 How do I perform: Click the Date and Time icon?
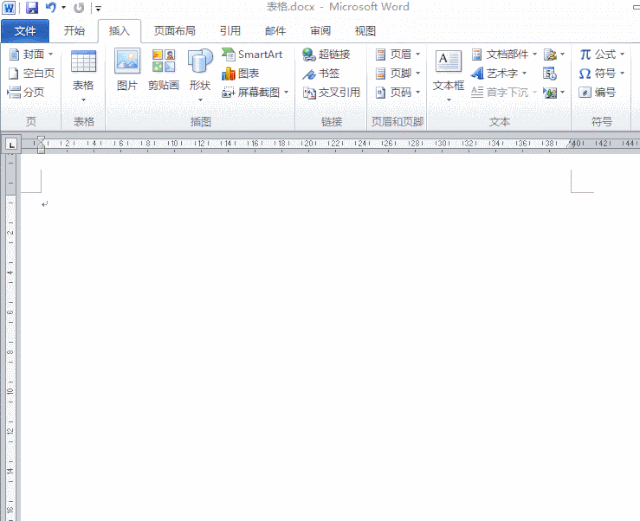tap(550, 73)
